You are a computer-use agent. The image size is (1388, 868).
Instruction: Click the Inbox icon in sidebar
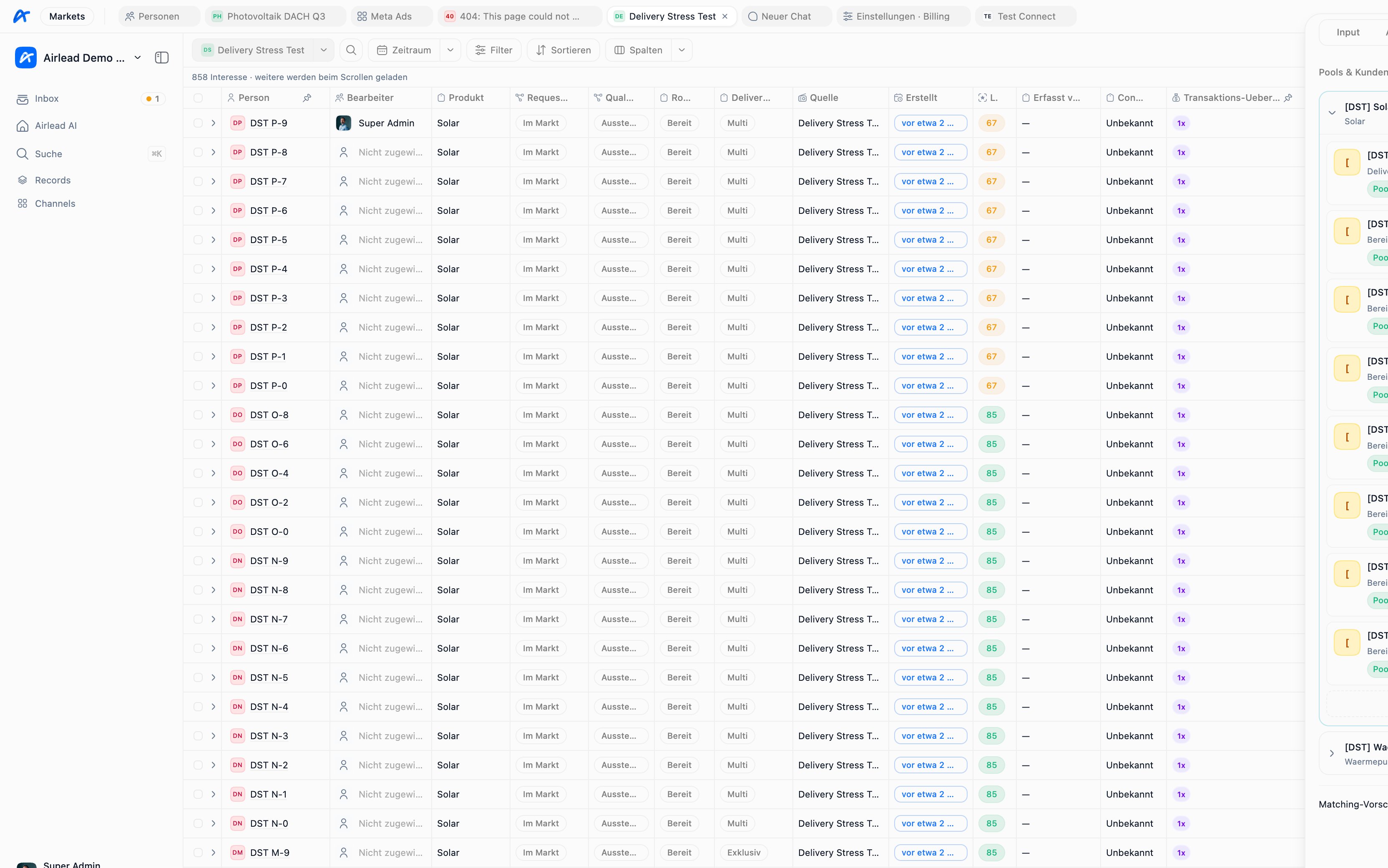click(23, 99)
